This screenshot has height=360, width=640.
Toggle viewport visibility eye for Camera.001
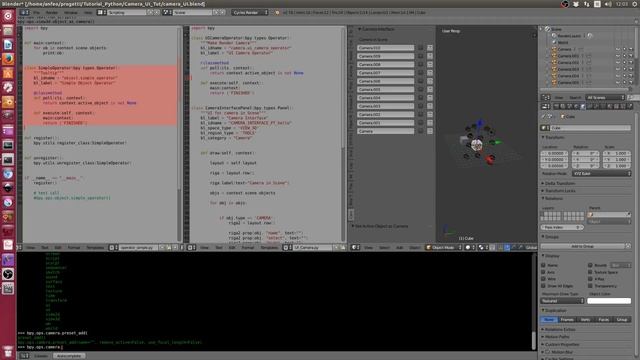[618, 56]
